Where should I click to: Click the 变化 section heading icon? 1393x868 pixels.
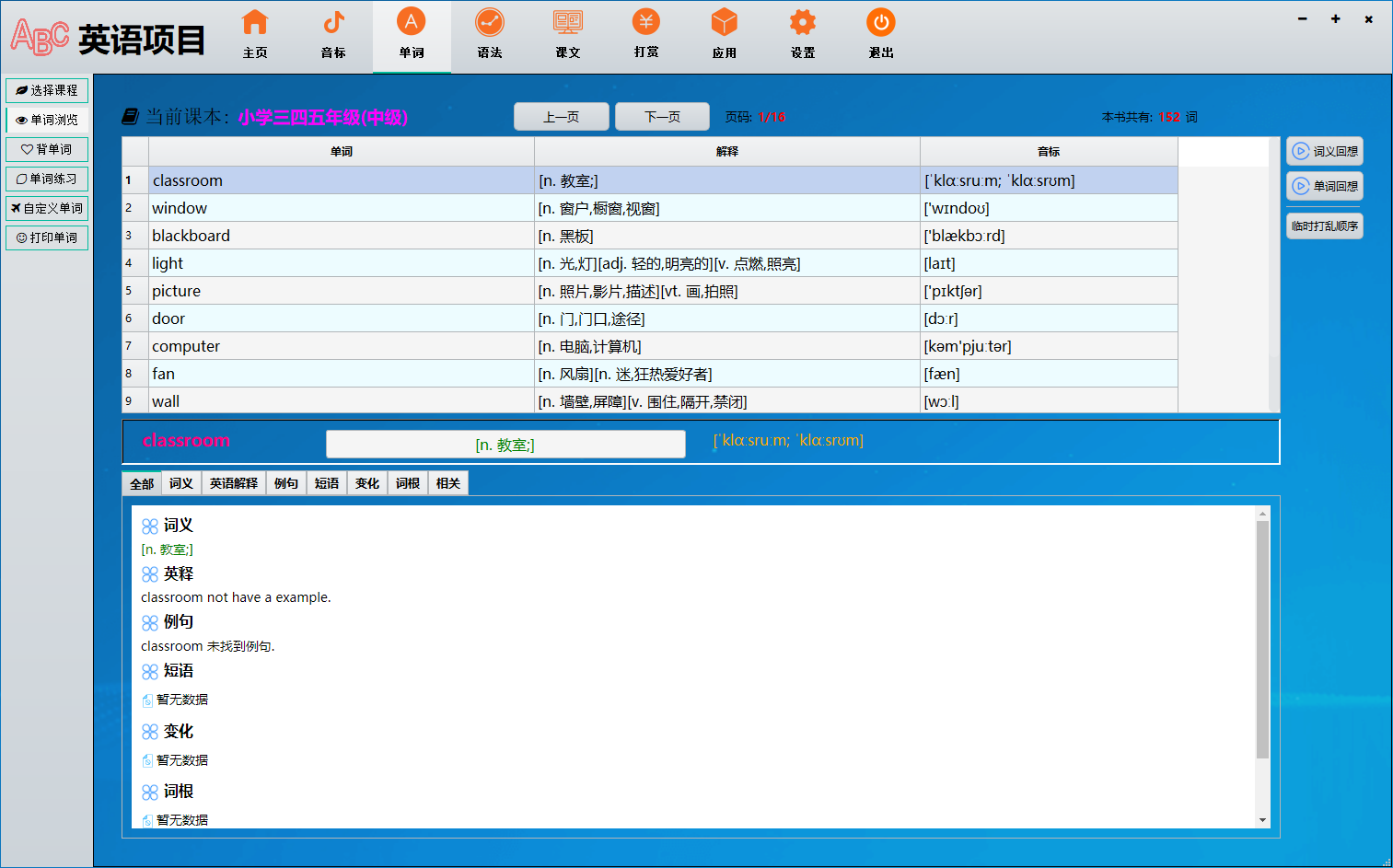(x=150, y=732)
